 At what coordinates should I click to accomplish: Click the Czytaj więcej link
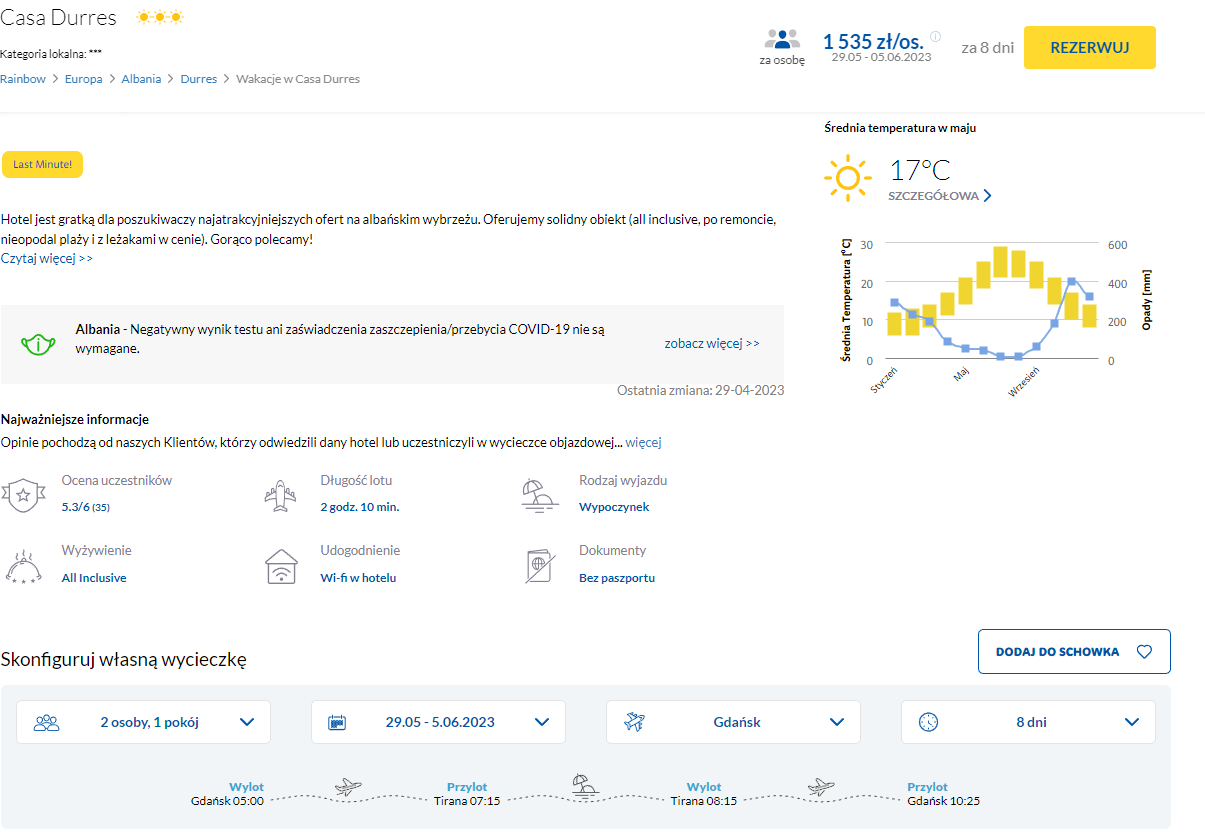(x=47, y=259)
